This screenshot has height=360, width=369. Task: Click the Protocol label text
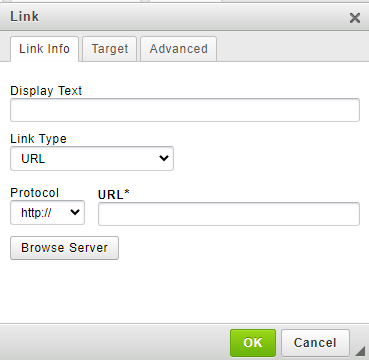(x=35, y=193)
